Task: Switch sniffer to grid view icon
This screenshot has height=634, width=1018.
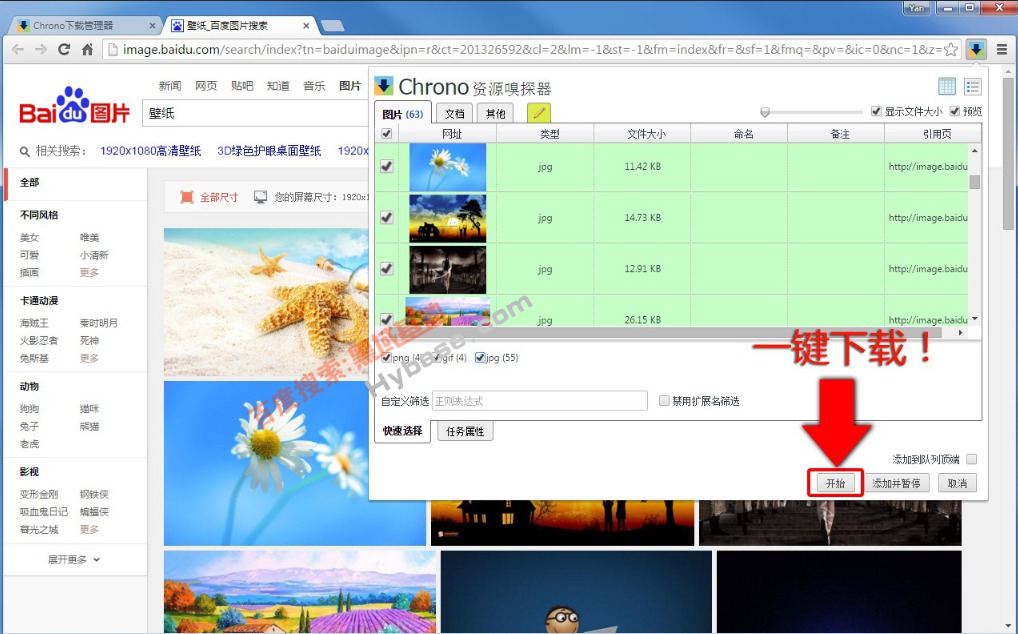Action: 947,86
